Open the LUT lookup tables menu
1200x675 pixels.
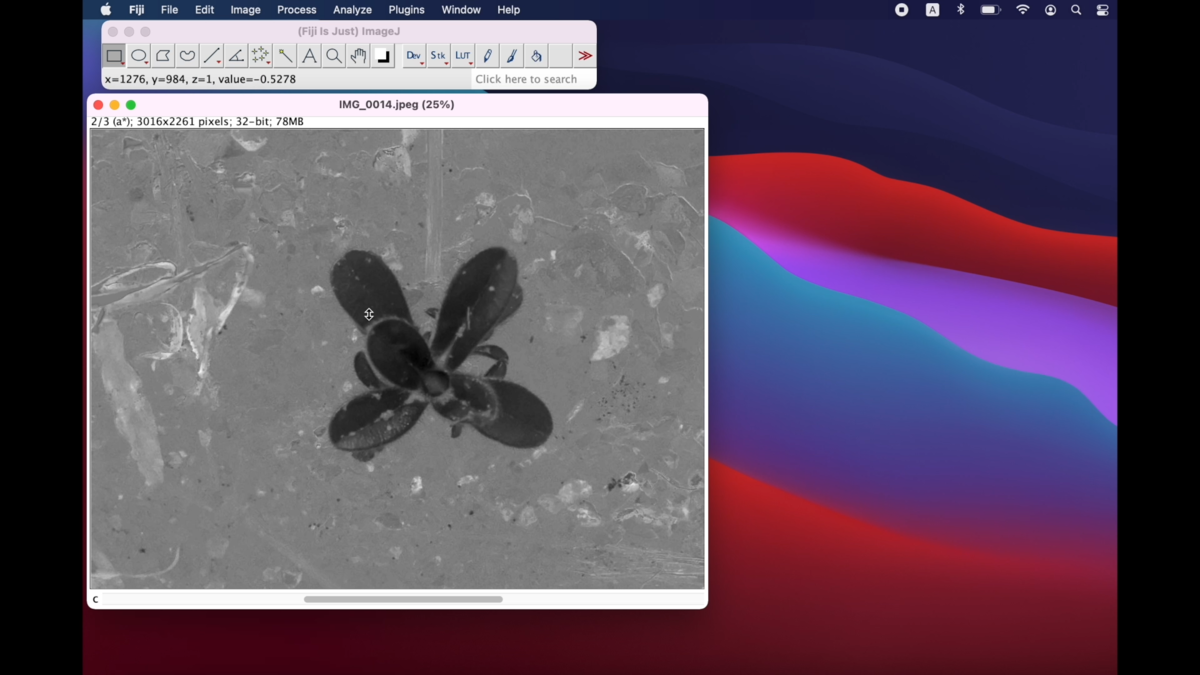463,56
